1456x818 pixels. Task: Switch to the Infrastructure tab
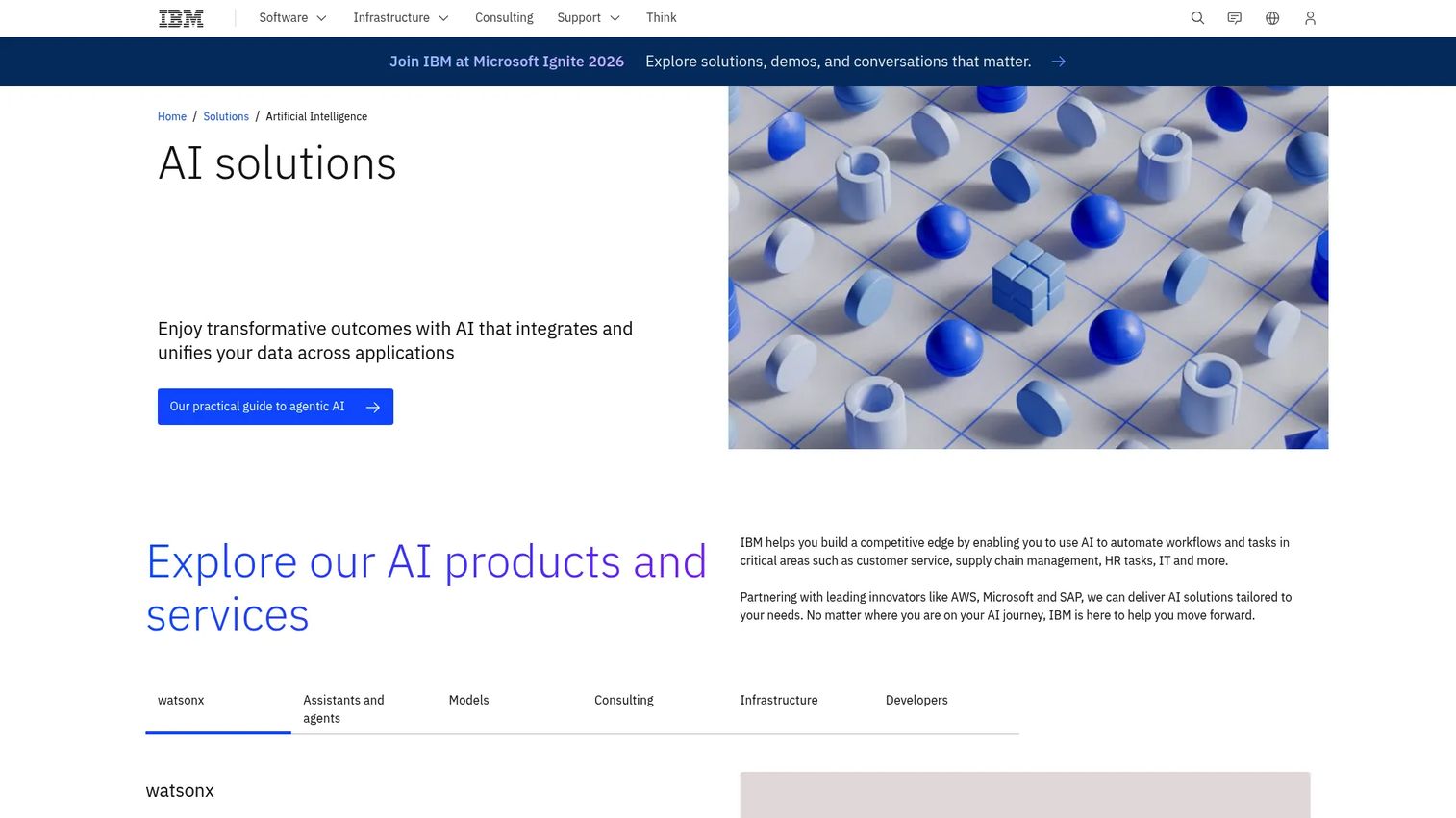pyautogui.click(x=800, y=709)
